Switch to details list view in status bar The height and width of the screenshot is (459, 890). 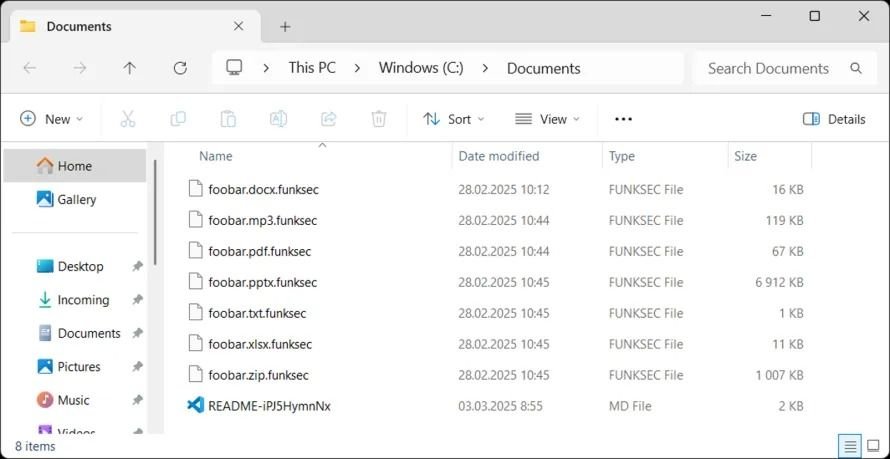pos(850,445)
